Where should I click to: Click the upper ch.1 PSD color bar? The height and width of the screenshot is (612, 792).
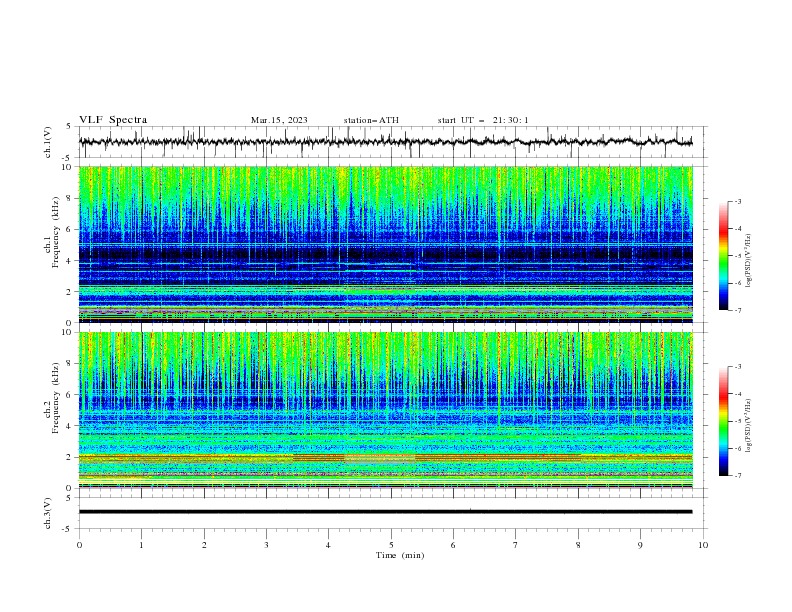(x=723, y=256)
